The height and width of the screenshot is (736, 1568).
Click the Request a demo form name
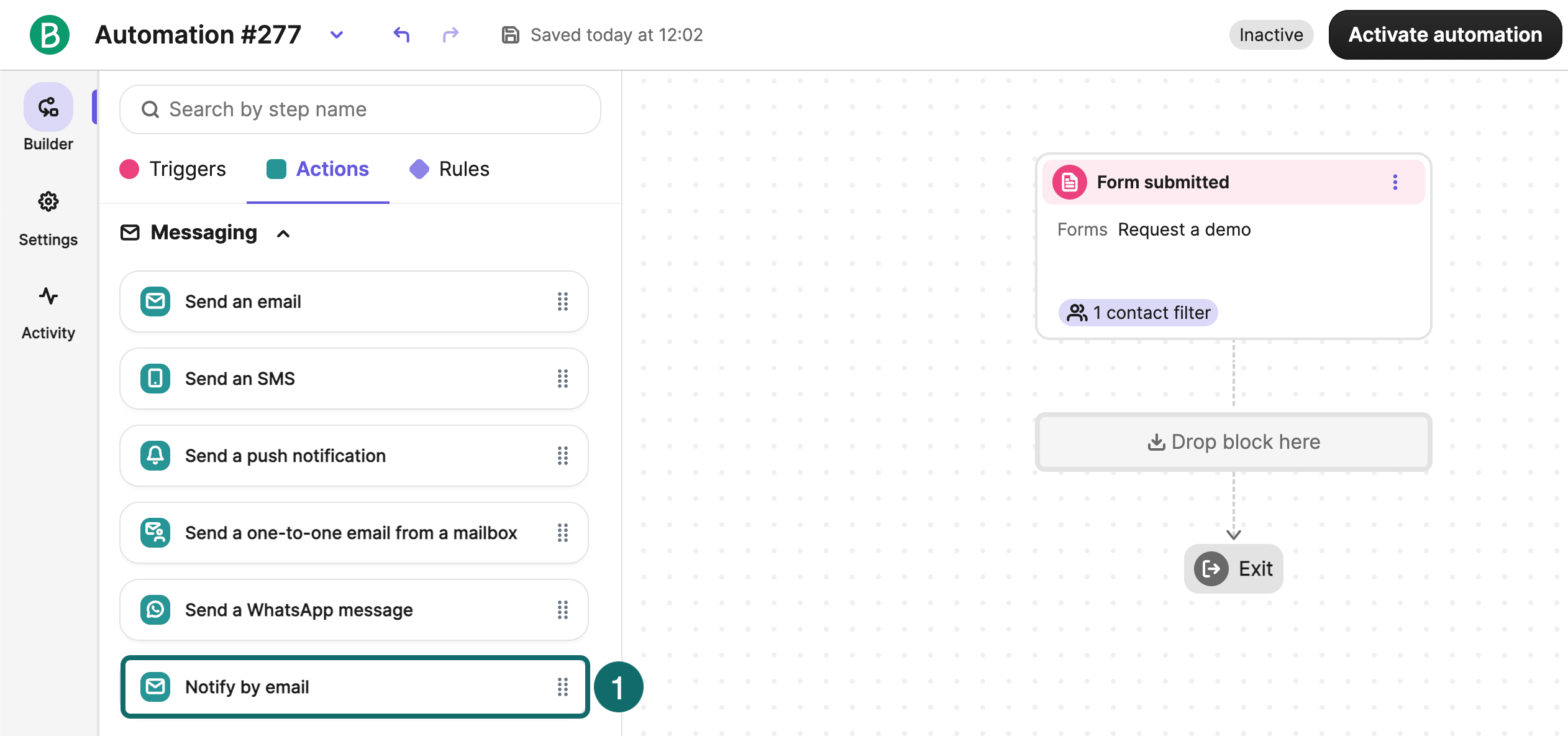tap(1185, 229)
